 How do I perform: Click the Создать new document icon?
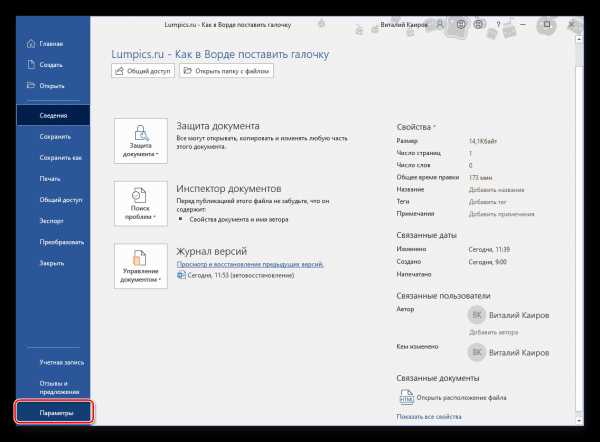(31, 65)
